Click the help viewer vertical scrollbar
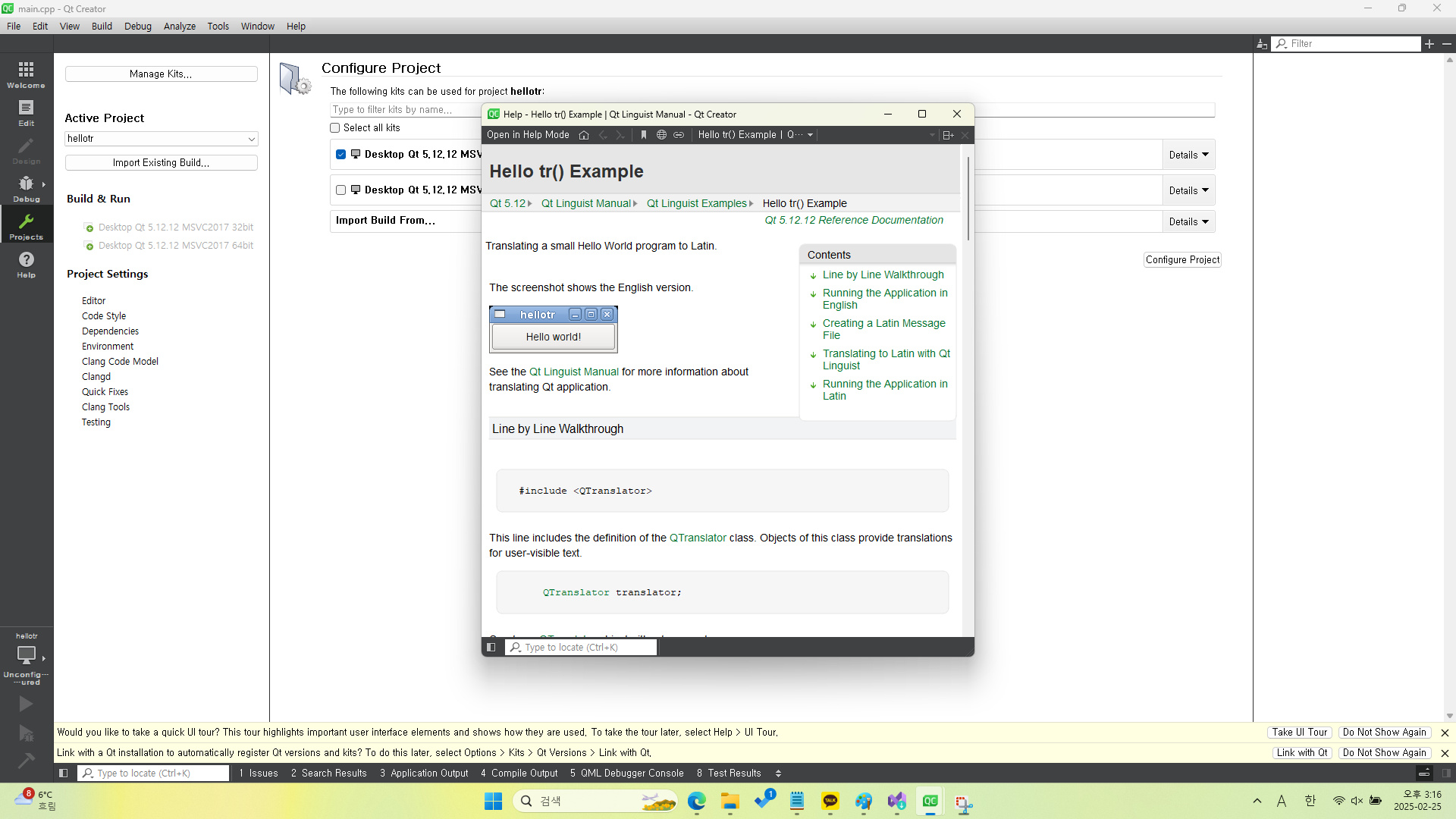1456x819 pixels. tap(968, 198)
